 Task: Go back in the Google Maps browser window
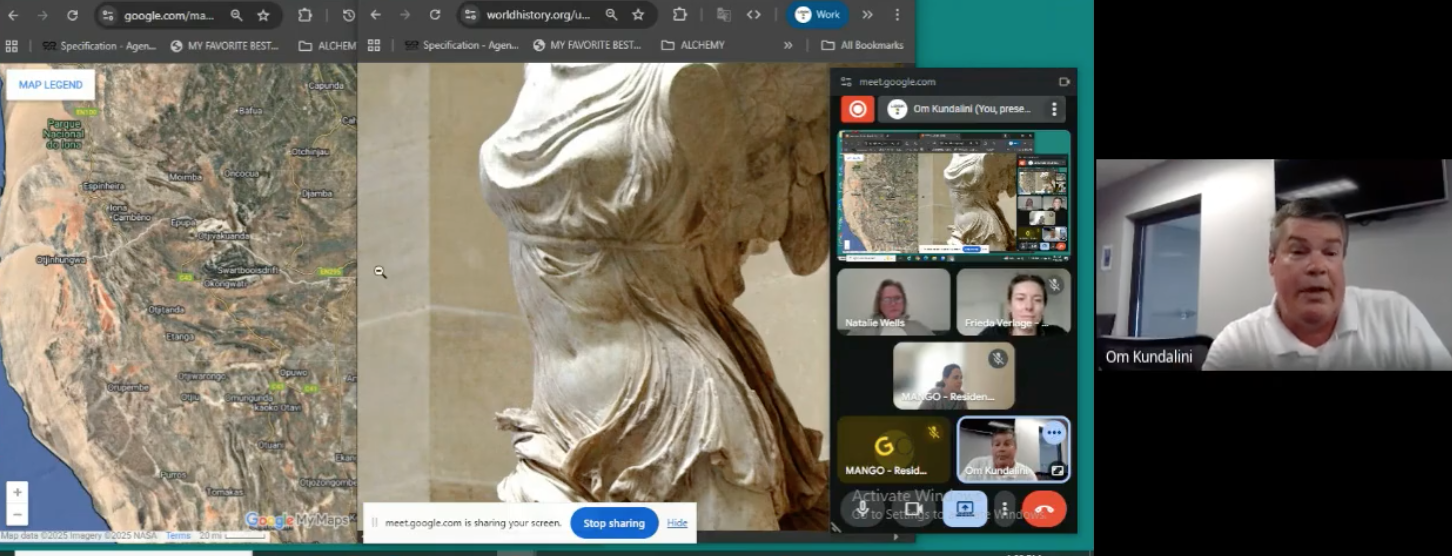point(13,15)
